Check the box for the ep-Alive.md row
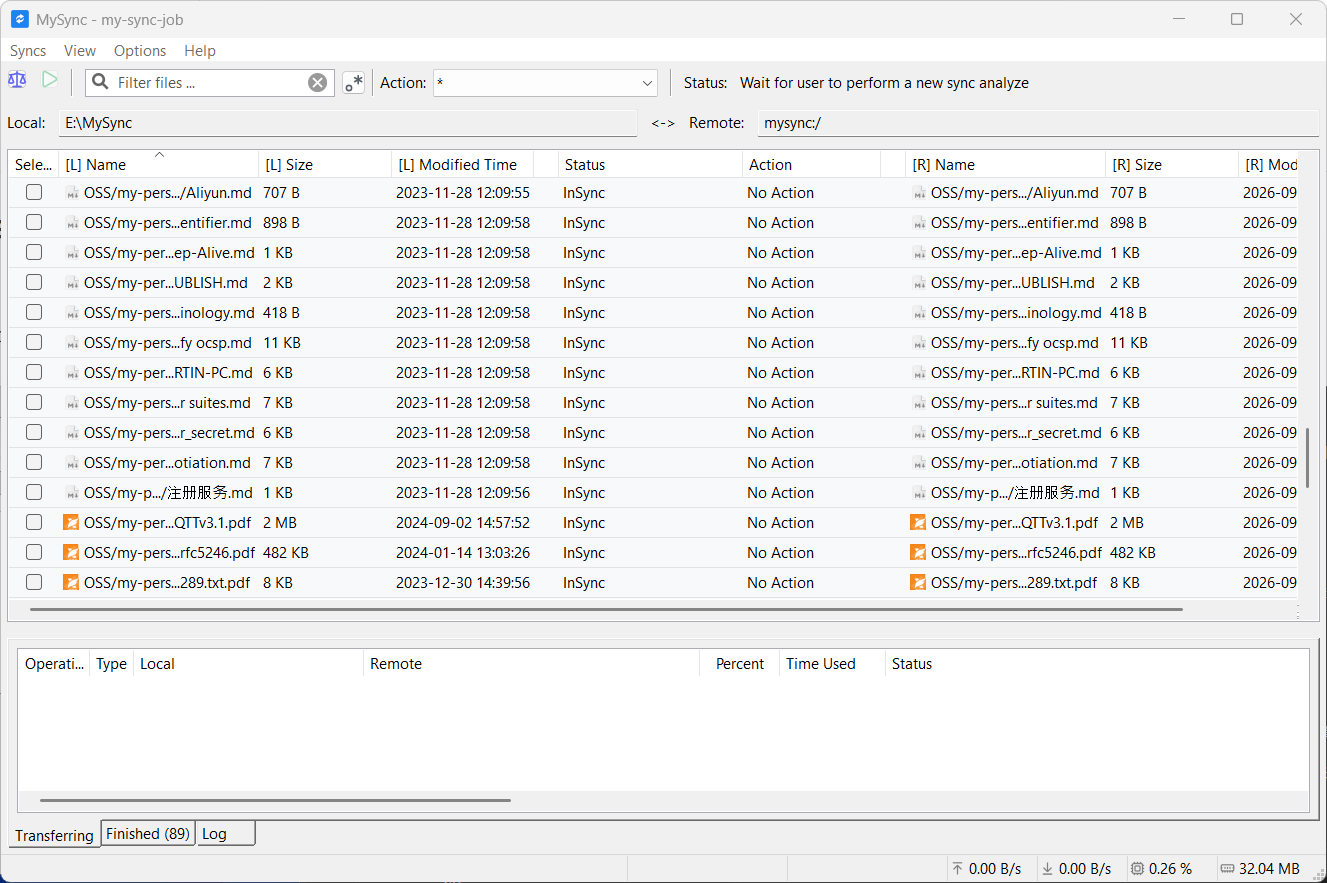The image size is (1327, 883). coord(34,252)
